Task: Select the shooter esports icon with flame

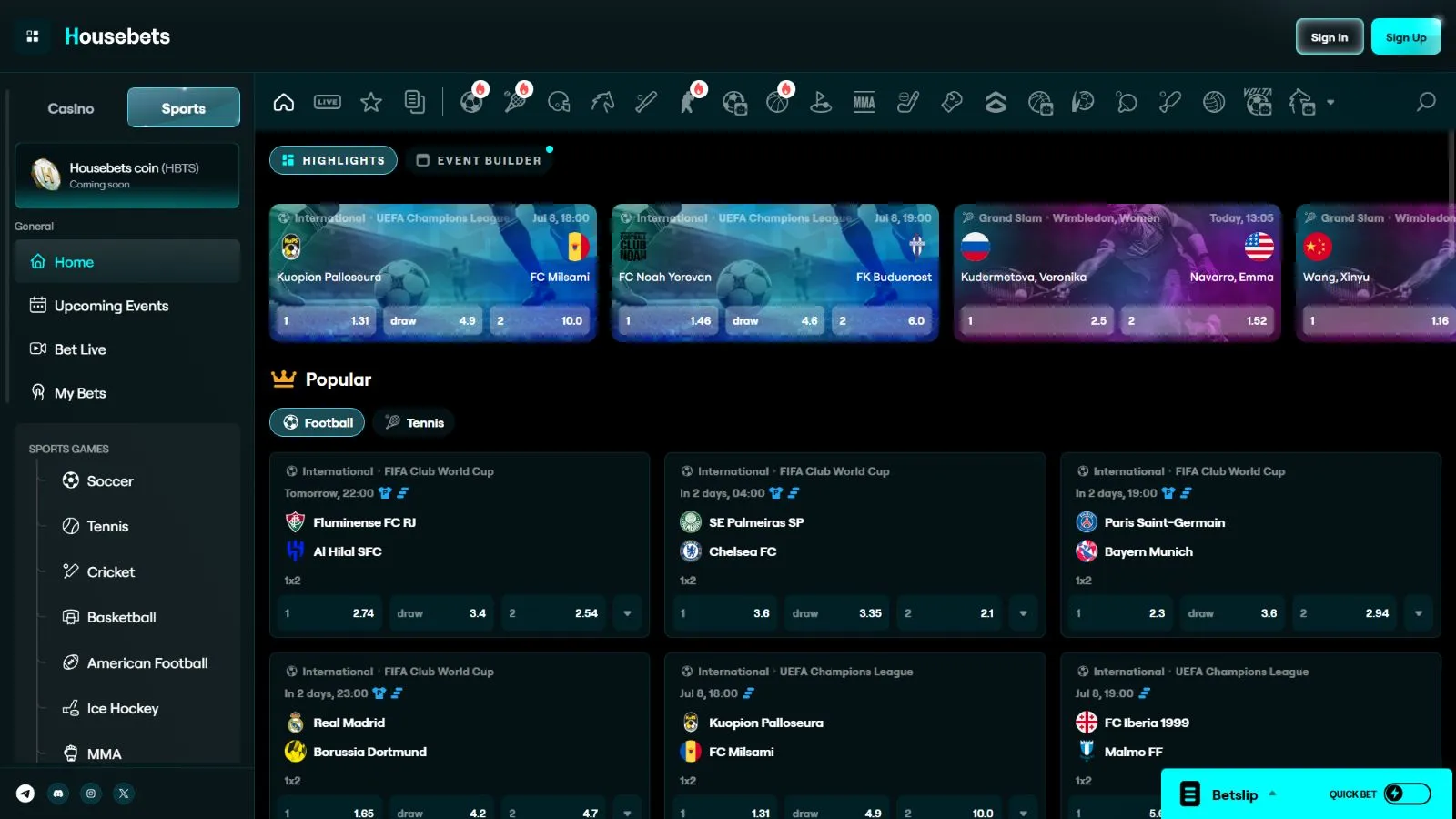Action: (x=690, y=102)
